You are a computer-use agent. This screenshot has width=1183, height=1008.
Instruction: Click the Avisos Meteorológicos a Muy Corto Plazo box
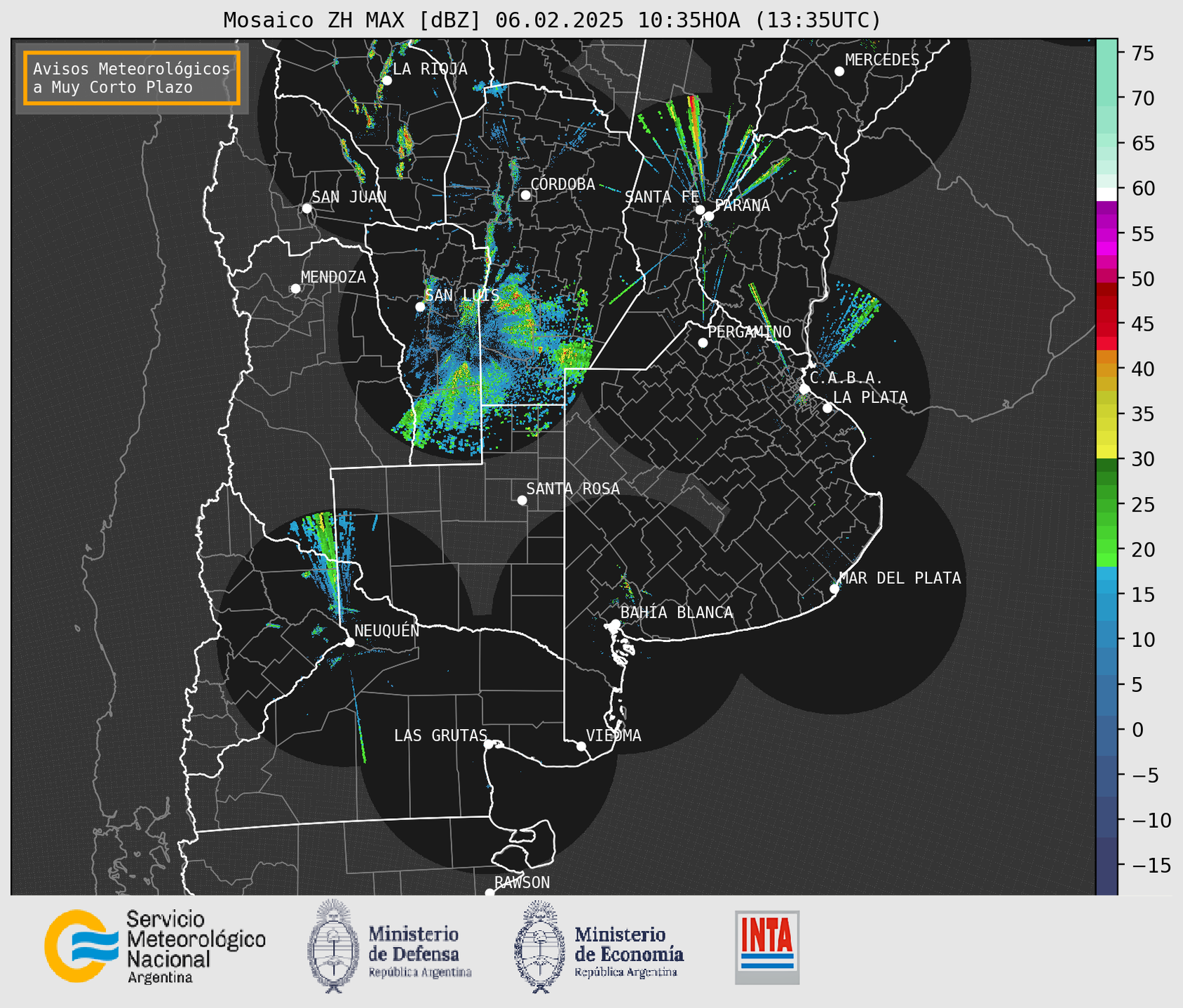click(x=132, y=78)
